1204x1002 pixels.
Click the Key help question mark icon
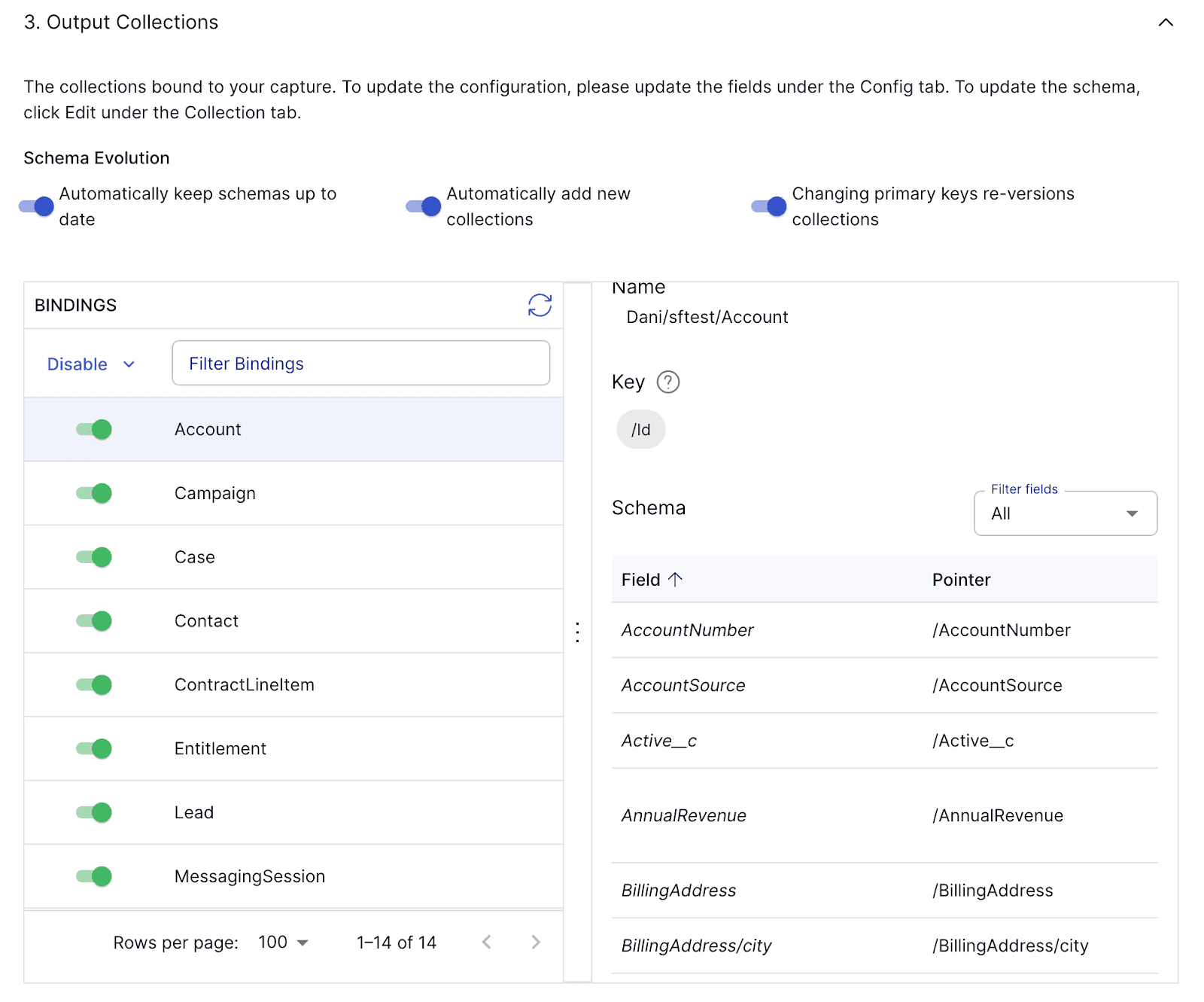[x=667, y=382]
